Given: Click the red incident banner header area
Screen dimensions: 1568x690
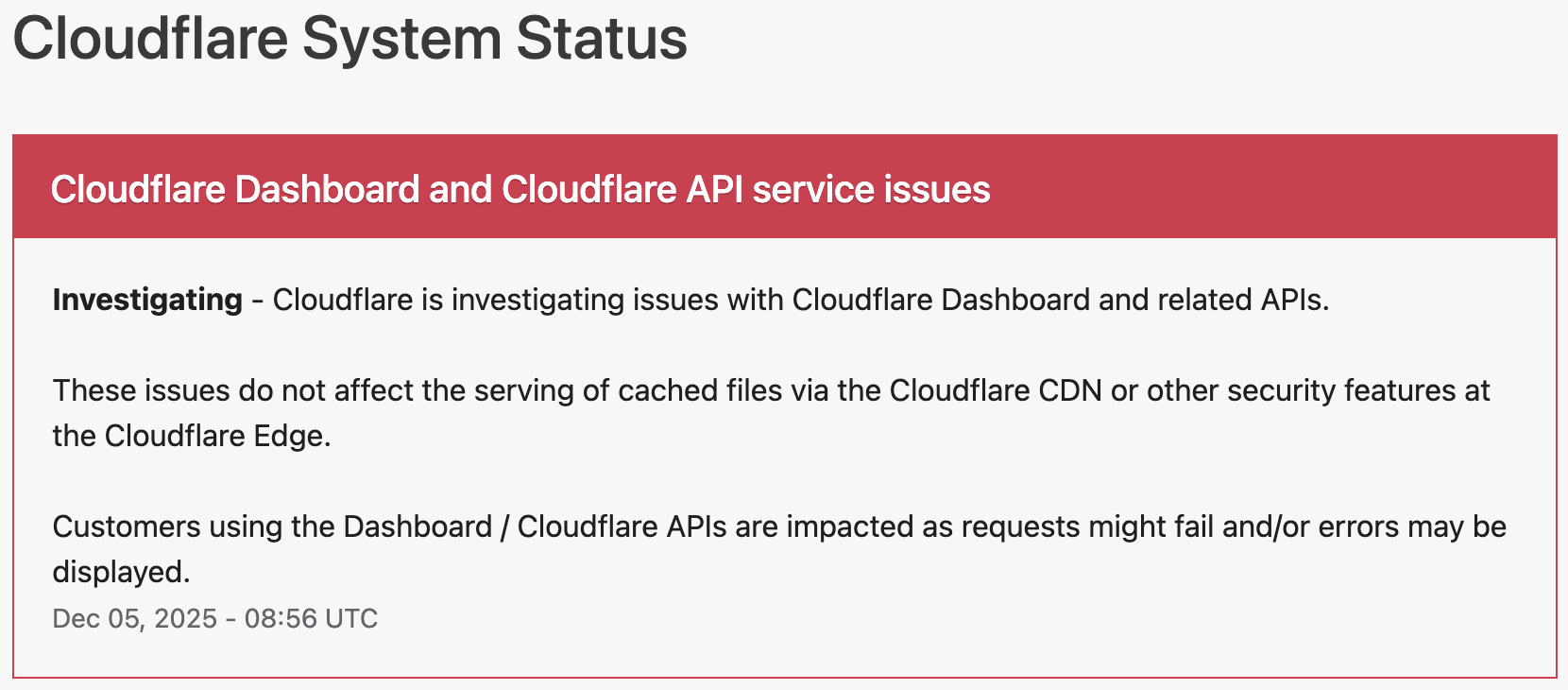Looking at the screenshot, I should (784, 186).
